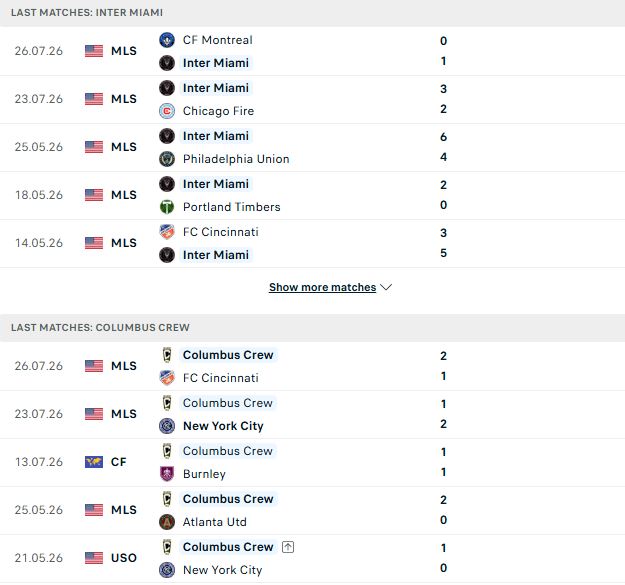Click the USA flag next to USO

coord(94,558)
